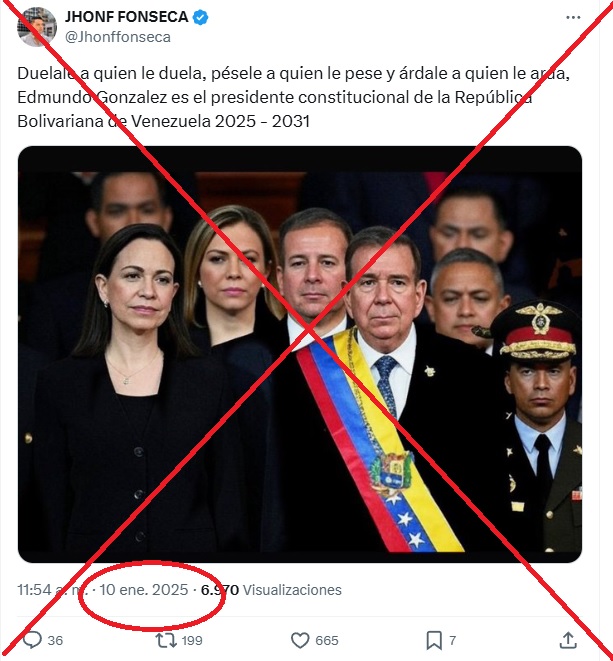Click the share upload icon
613x661 pixels.
click(x=568, y=640)
